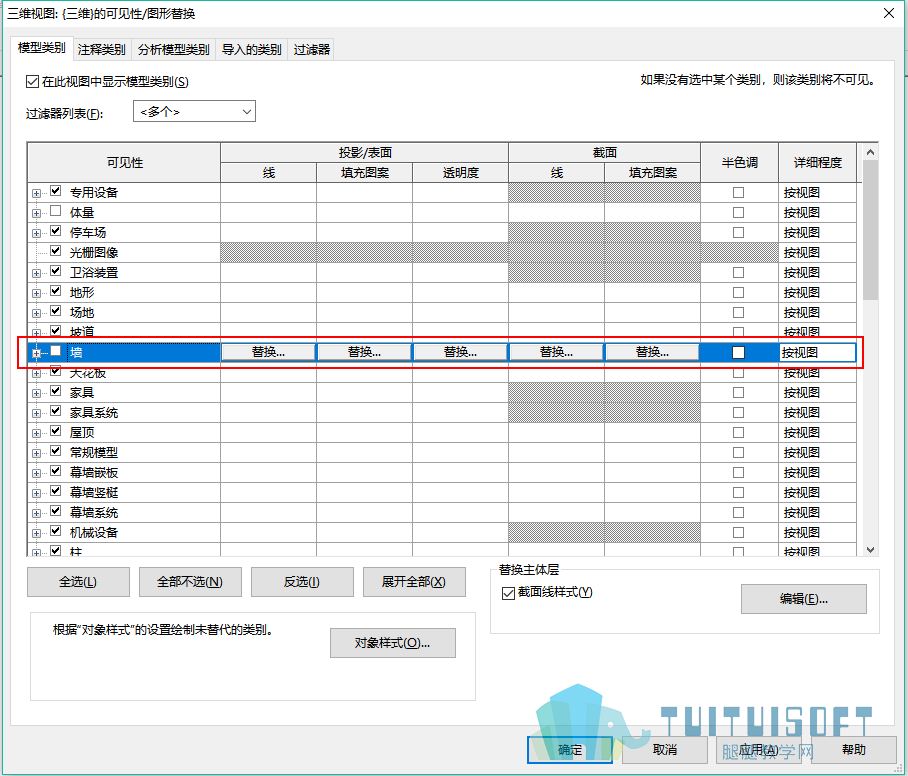Click 替换 under projection 线 for 墙
Screen dimensions: 908x776
(x=268, y=352)
